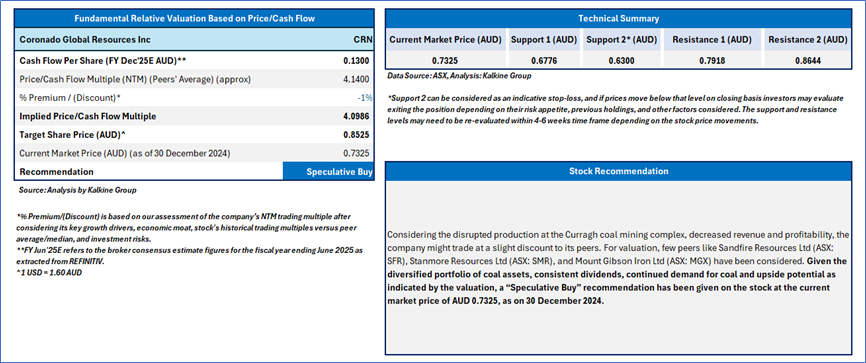Click the 'Stock Recommendation' header
The image size is (866, 363).
pos(619,171)
